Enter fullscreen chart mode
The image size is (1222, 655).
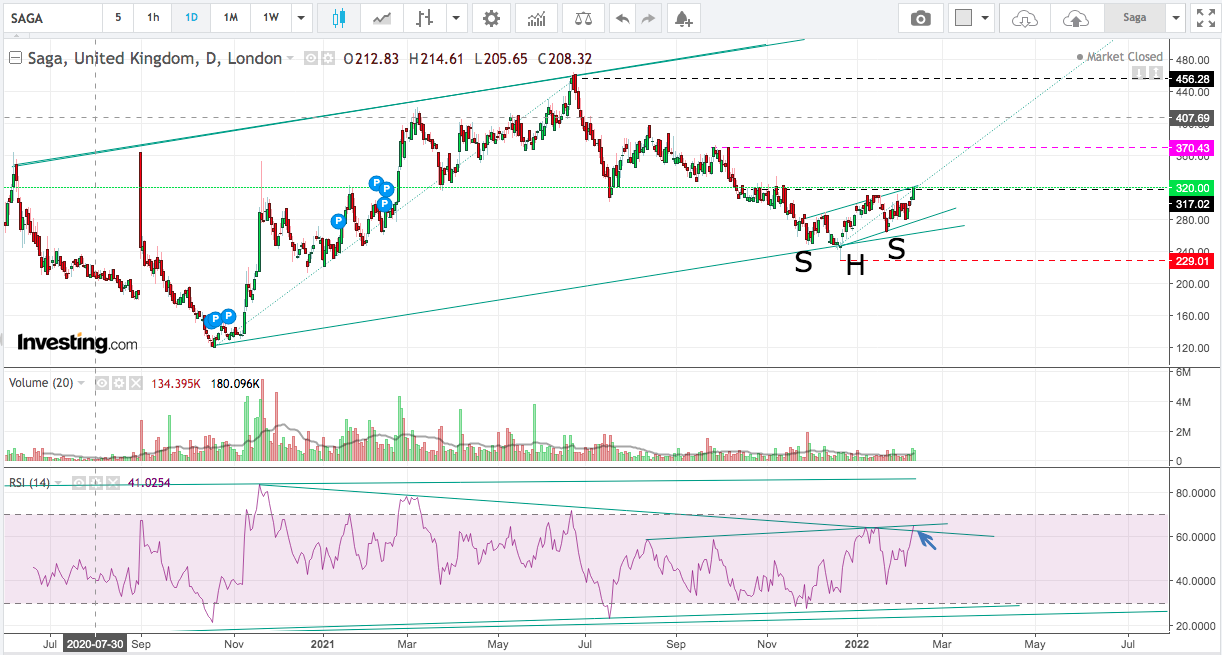tap(1205, 18)
